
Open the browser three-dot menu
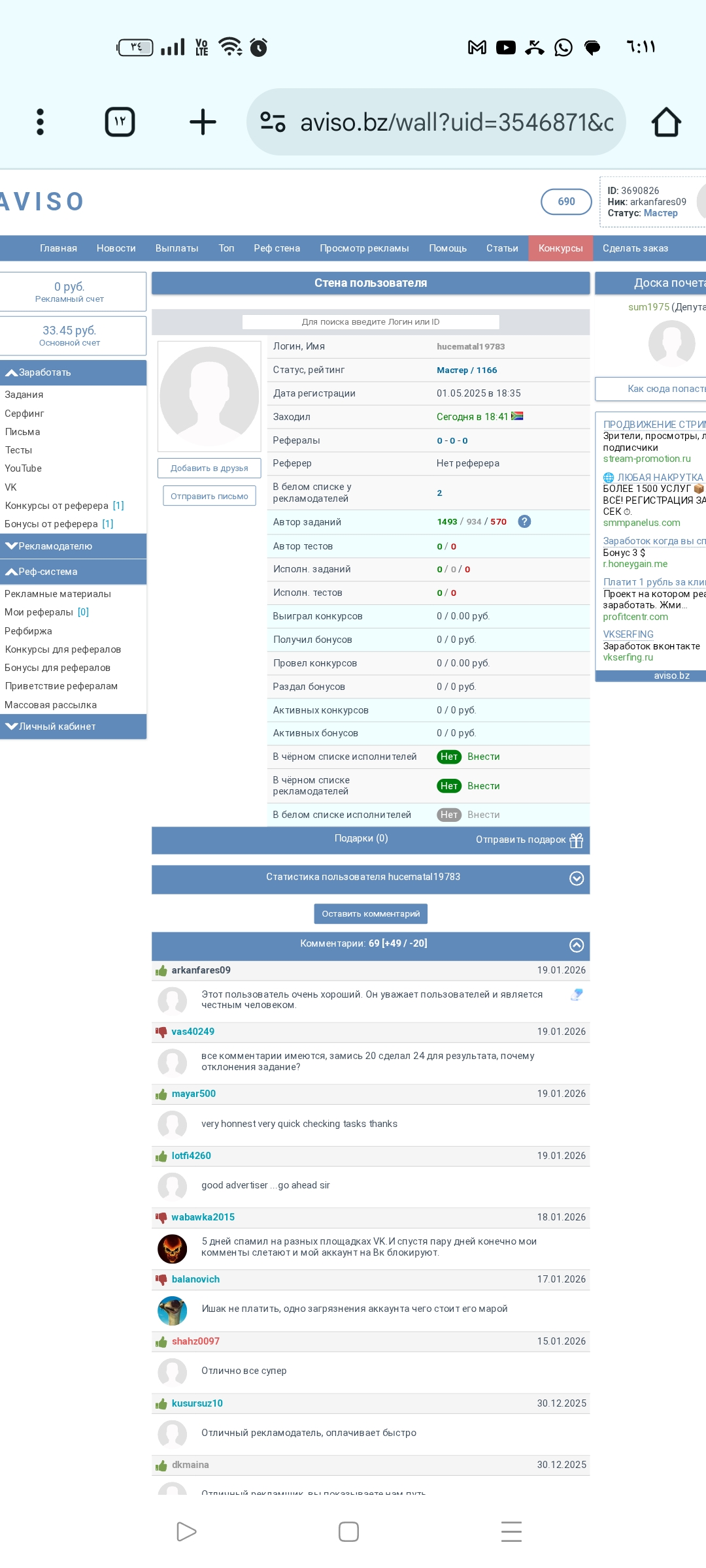tap(40, 122)
